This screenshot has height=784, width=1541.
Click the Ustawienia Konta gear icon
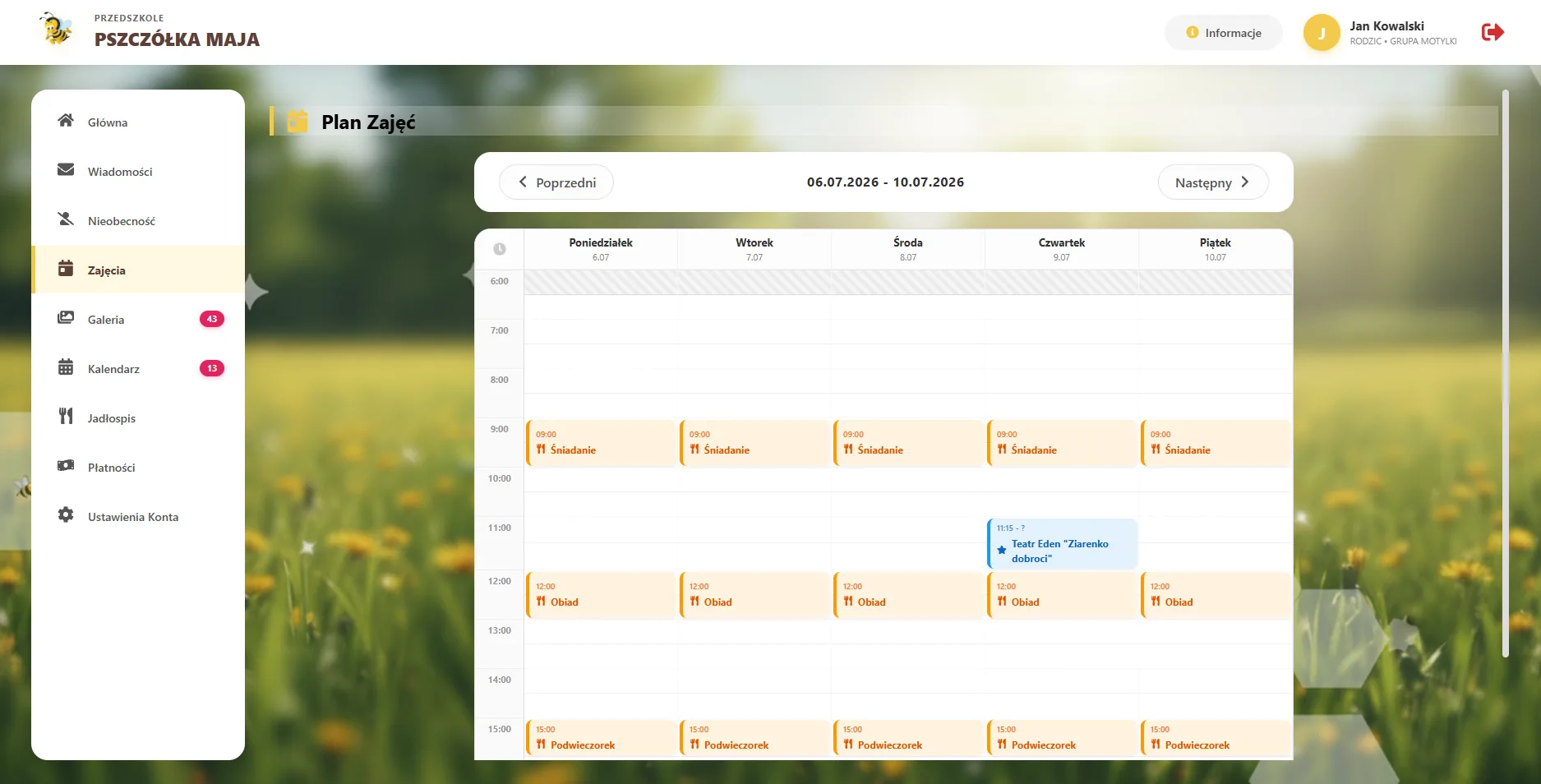(66, 515)
